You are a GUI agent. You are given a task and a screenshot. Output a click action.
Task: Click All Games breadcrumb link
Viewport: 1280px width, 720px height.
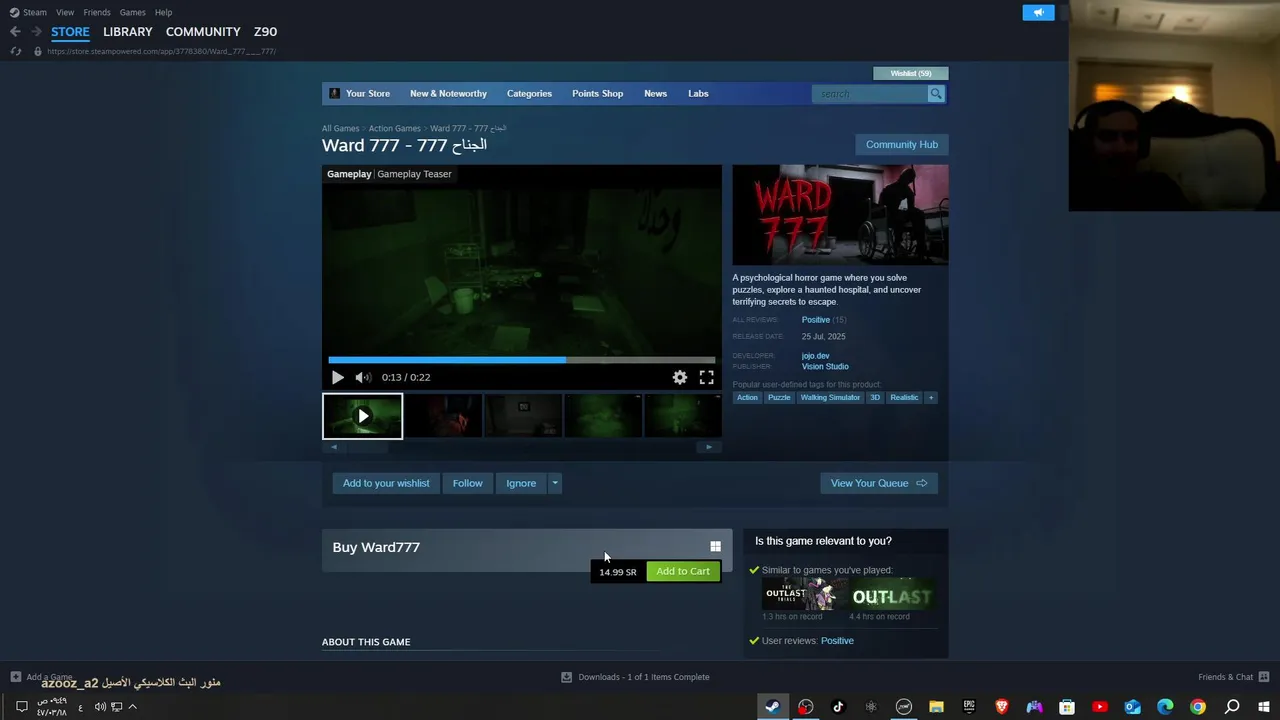pyautogui.click(x=340, y=128)
